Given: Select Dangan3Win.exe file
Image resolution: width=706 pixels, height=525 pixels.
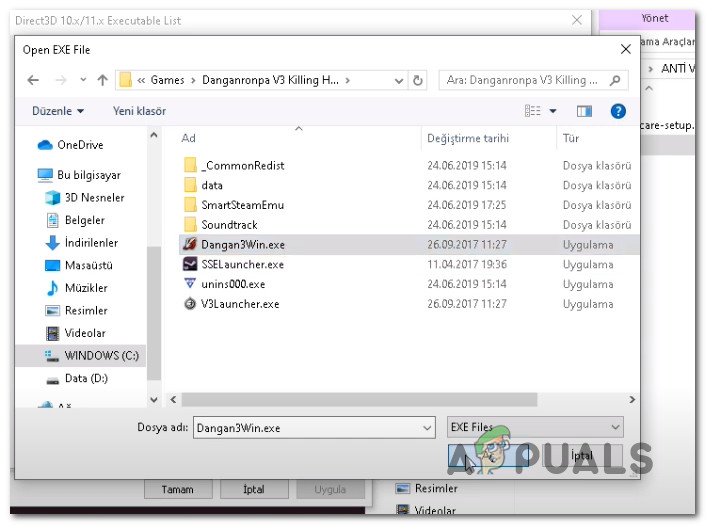Looking at the screenshot, I should pos(409,244).
